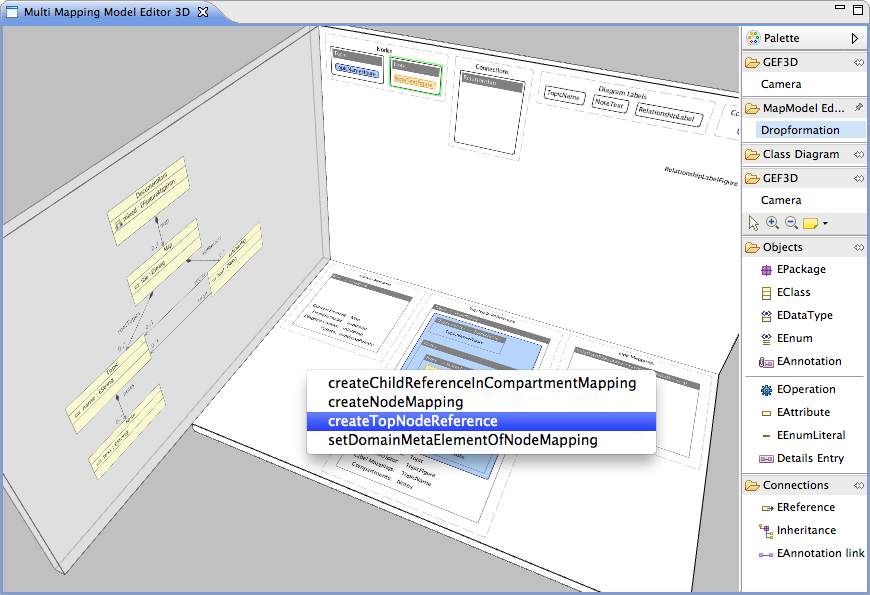Image resolution: width=870 pixels, height=595 pixels.
Task: Select the EReference connection tool
Action: 793,507
